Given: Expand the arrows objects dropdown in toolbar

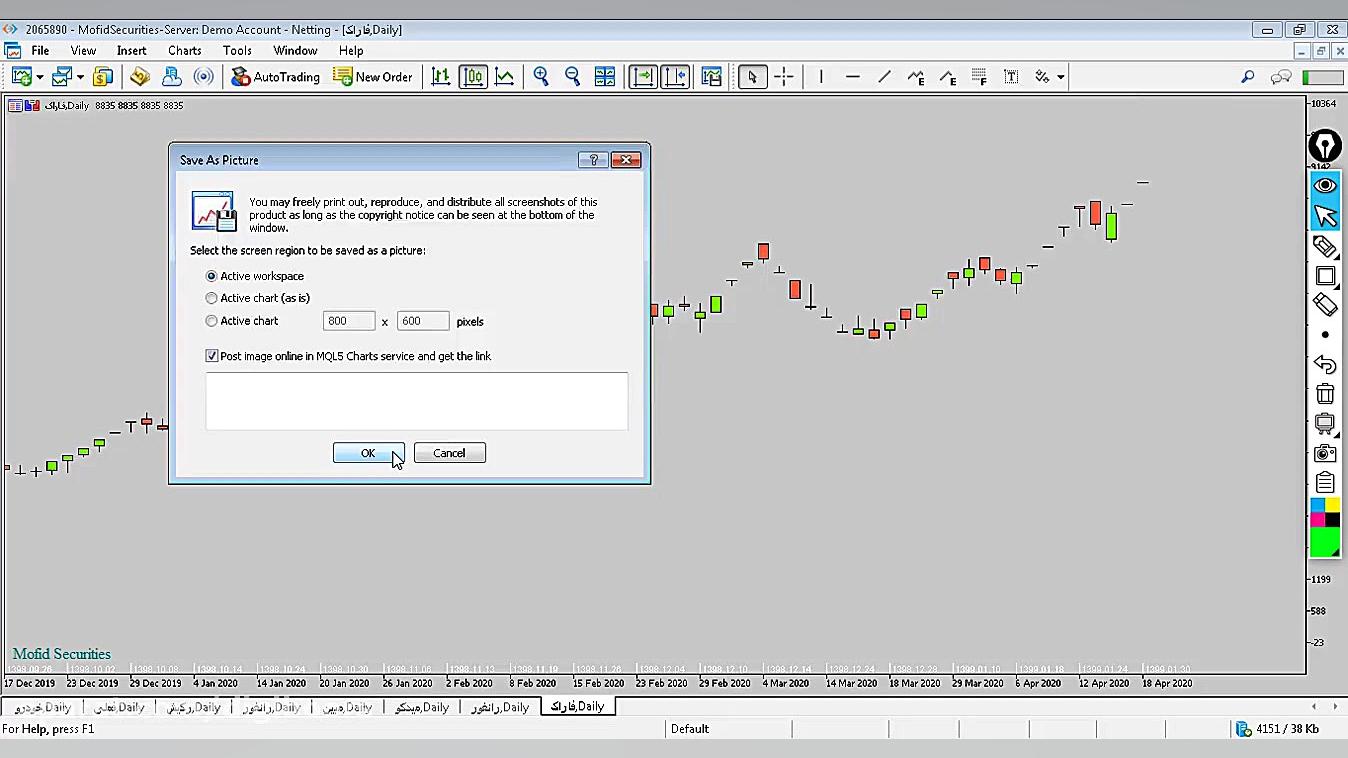Looking at the screenshot, I should (x=1060, y=77).
